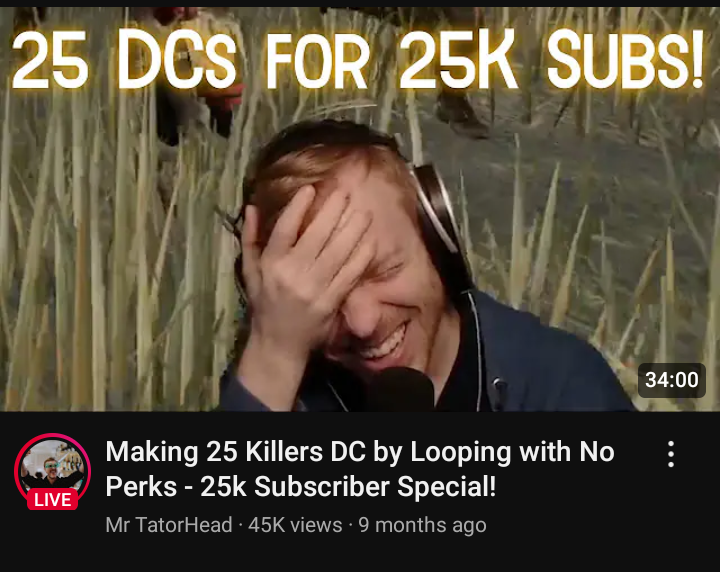This screenshot has height=572, width=720.
Task: Click the word 'FOR' in thumbnail headline
Action: 317,60
